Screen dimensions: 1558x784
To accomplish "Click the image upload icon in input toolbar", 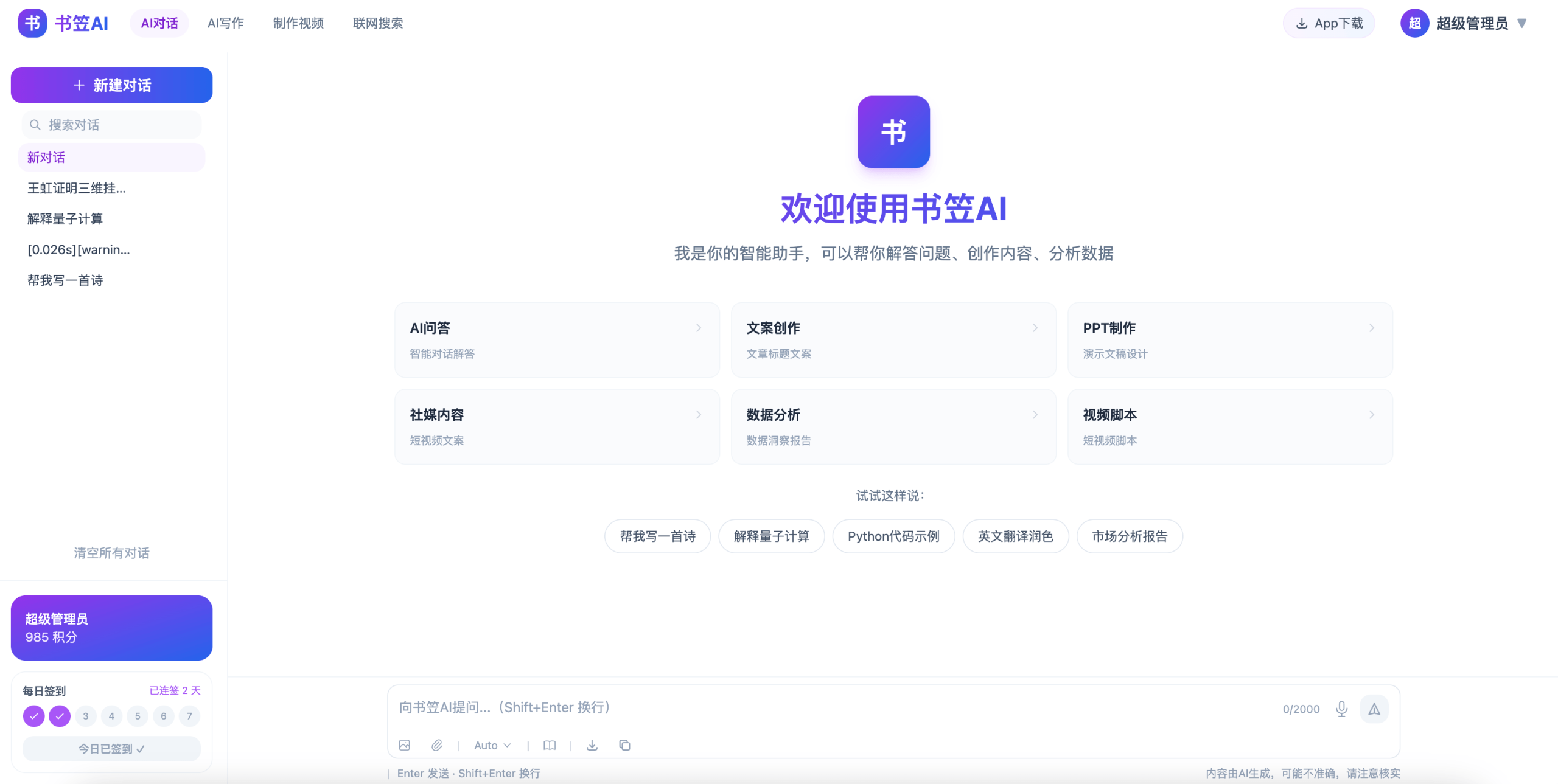I will (x=405, y=745).
